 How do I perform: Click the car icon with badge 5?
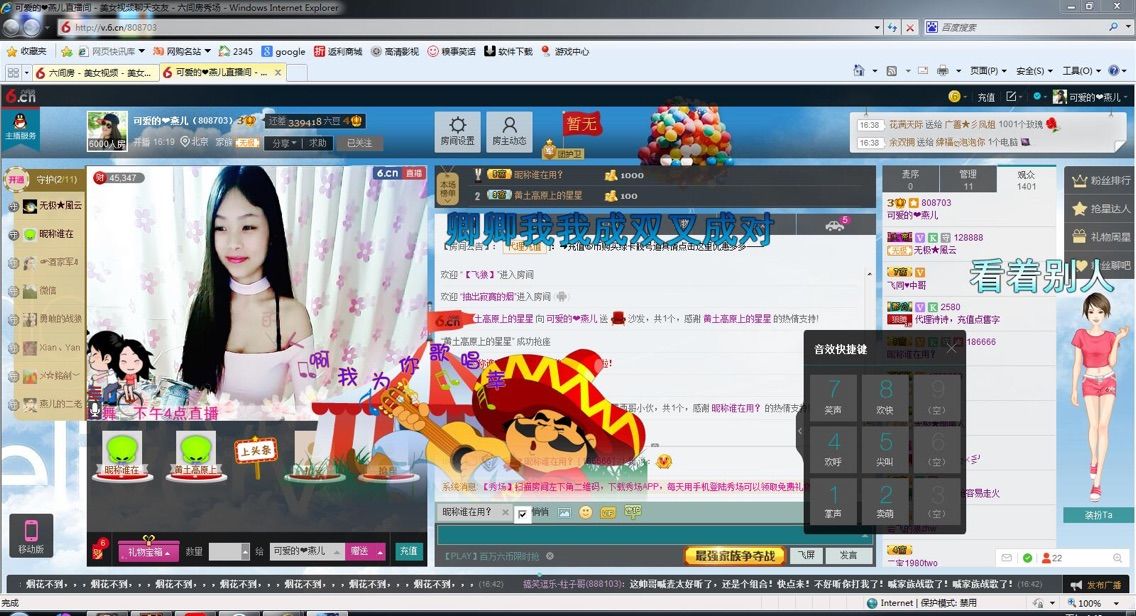click(x=835, y=225)
